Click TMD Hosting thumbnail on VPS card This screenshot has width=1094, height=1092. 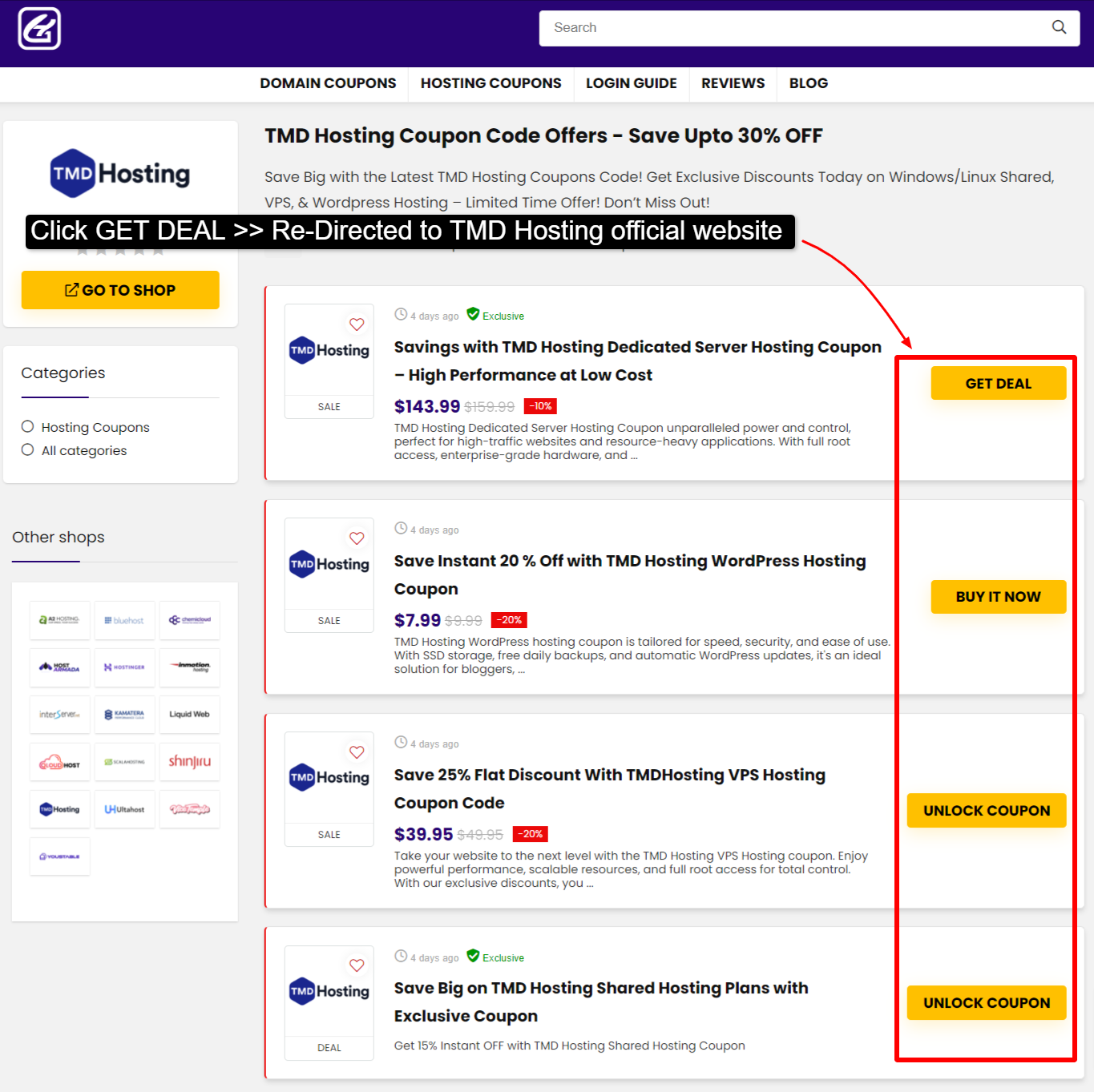point(329,777)
